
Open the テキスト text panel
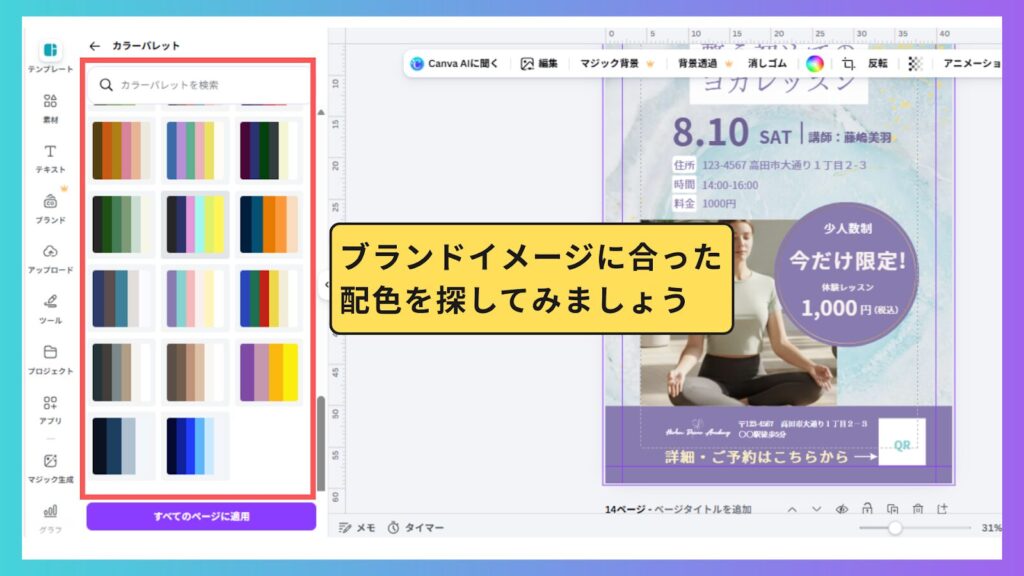(50, 158)
